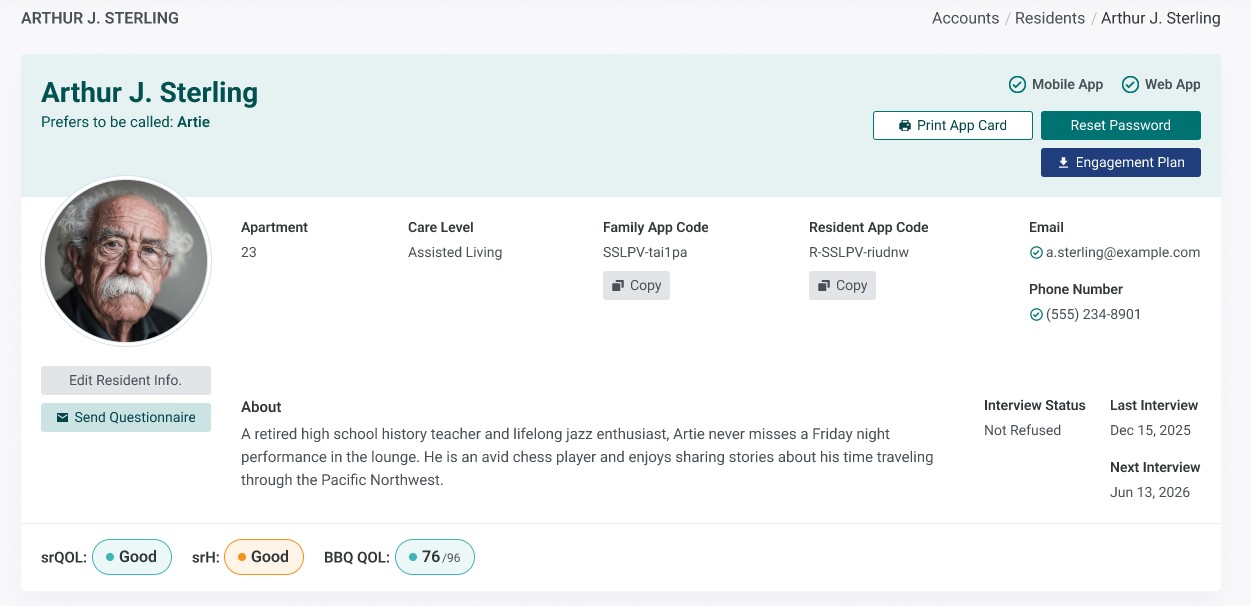The width and height of the screenshot is (1251, 606).
Task: Open the Accounts breadcrumb link
Action: [965, 18]
